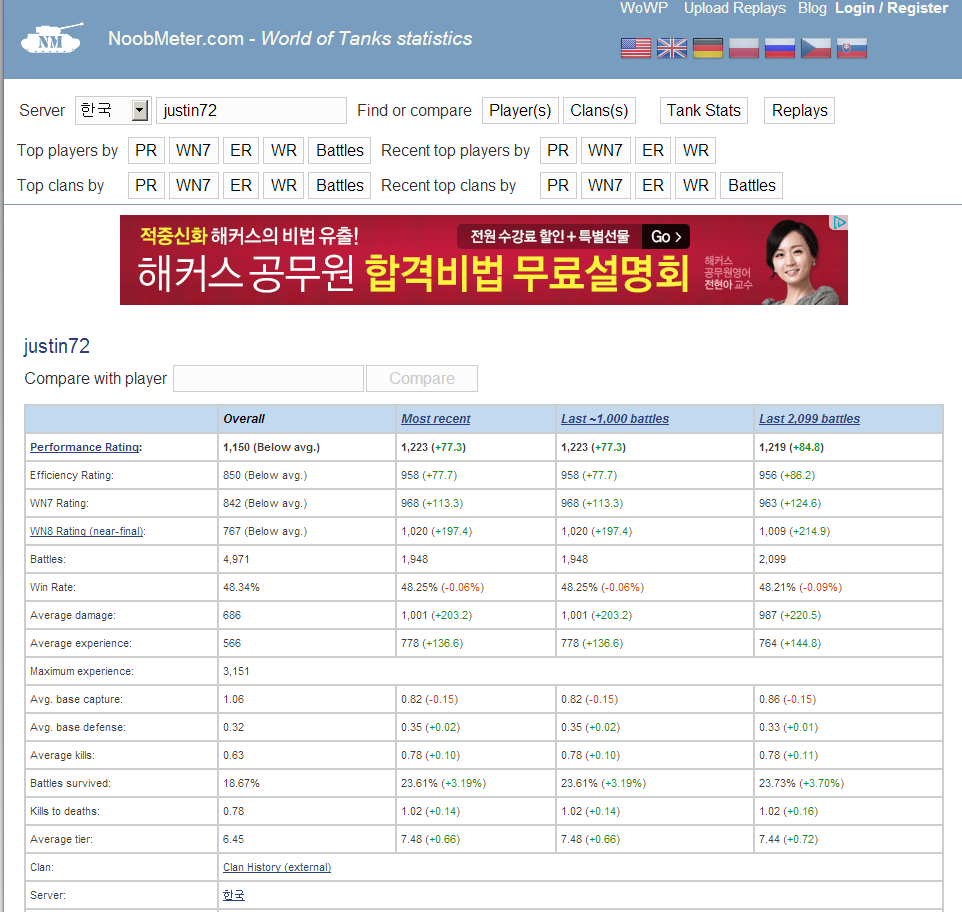The width and height of the screenshot is (962, 912).
Task: Select the United Kingdom flag
Action: click(x=672, y=48)
